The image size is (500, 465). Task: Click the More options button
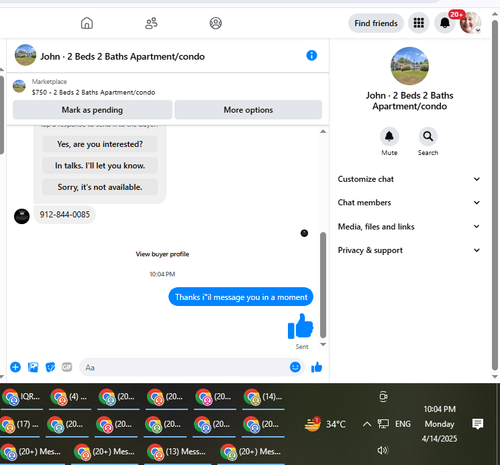click(248, 110)
